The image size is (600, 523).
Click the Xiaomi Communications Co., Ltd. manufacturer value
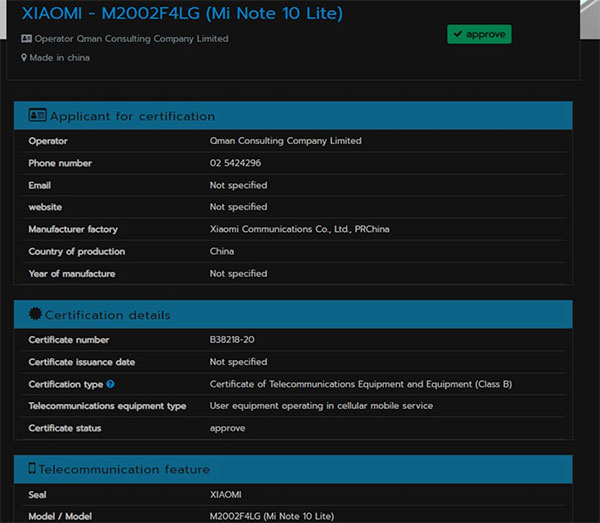pos(299,229)
